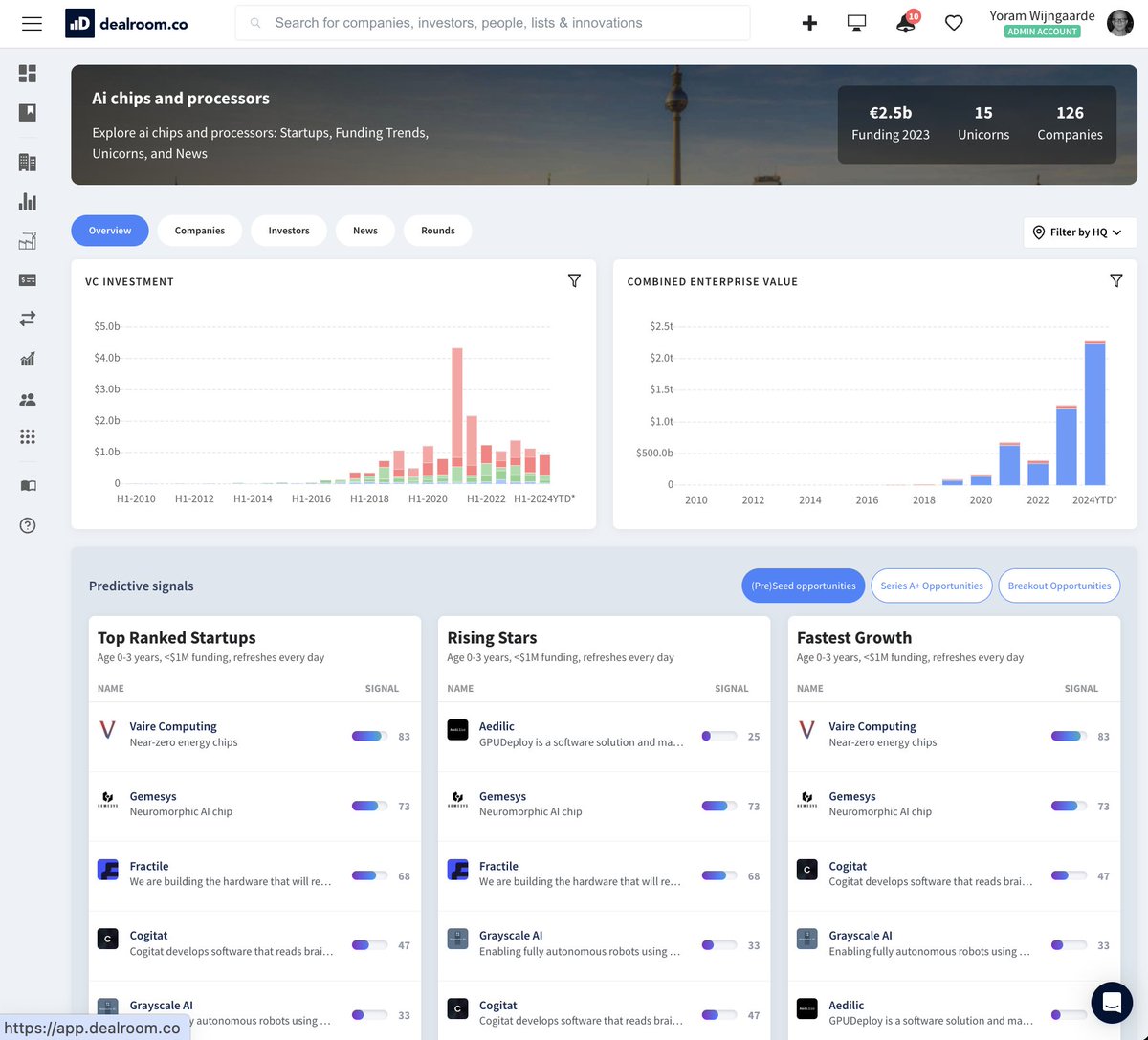Image resolution: width=1148 pixels, height=1040 pixels.
Task: Click Cogitat logo in Fastest Growth
Action: tap(807, 870)
